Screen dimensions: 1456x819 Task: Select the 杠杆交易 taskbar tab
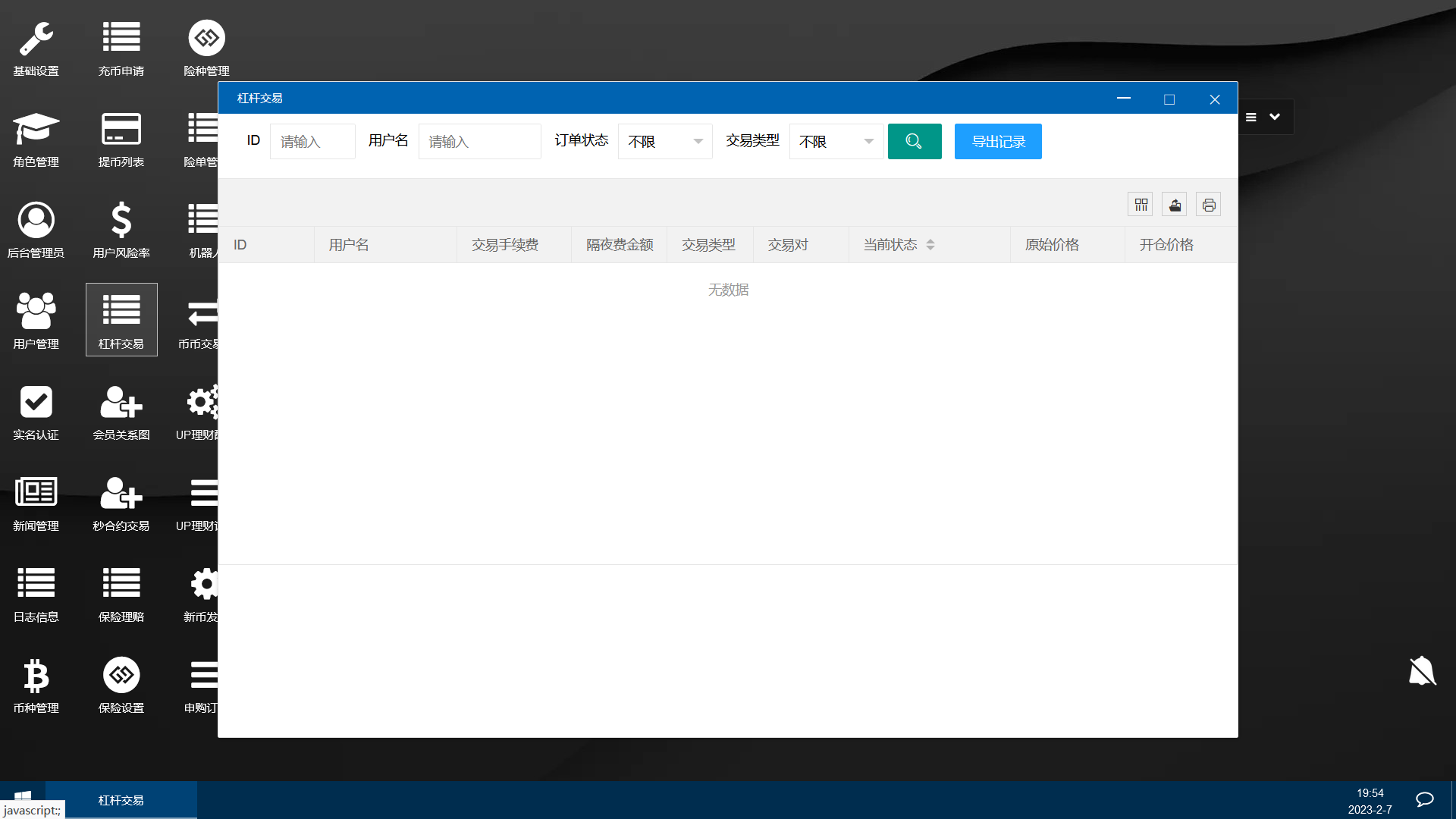pyautogui.click(x=121, y=800)
